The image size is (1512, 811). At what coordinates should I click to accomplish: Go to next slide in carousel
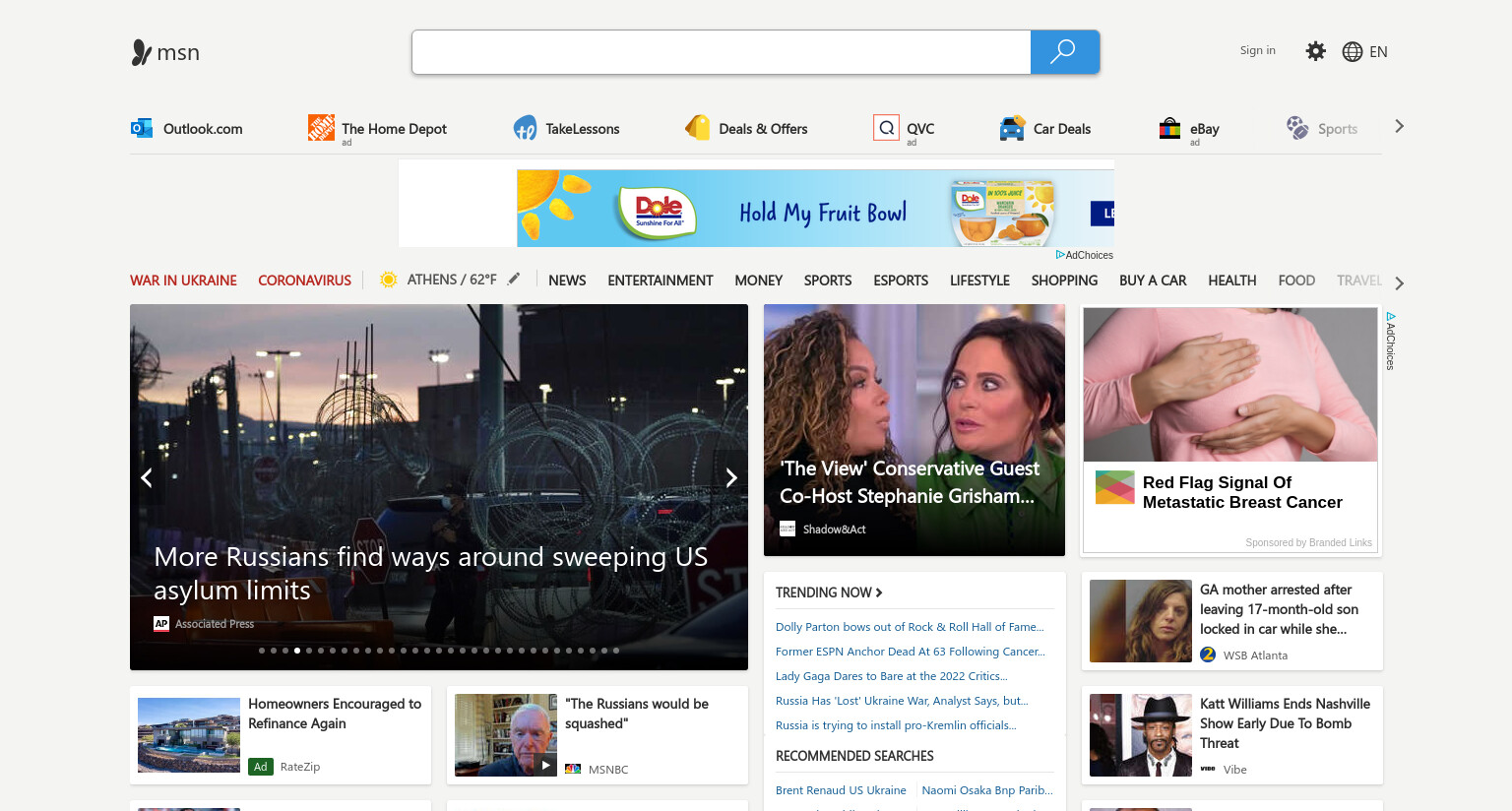coord(730,478)
